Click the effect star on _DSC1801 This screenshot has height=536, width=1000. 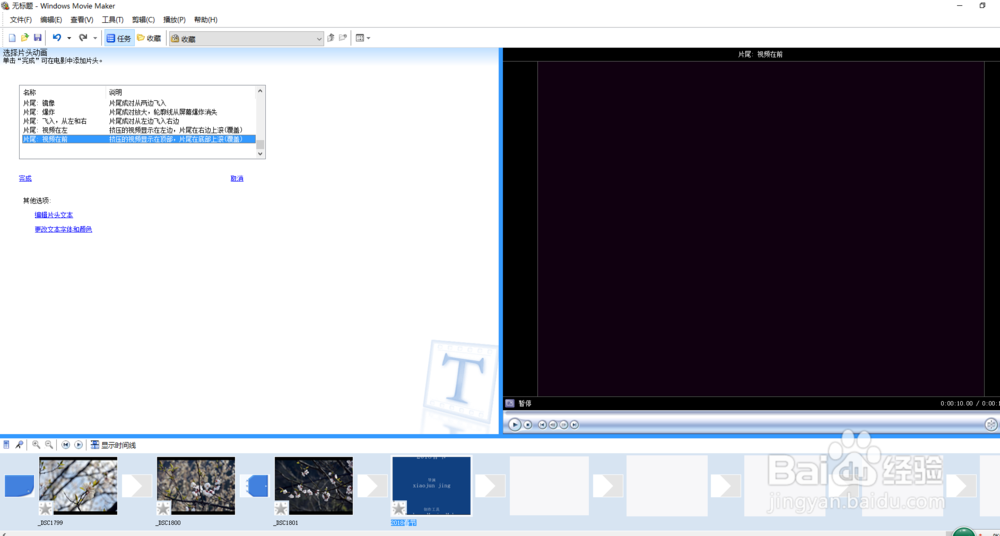tap(281, 508)
